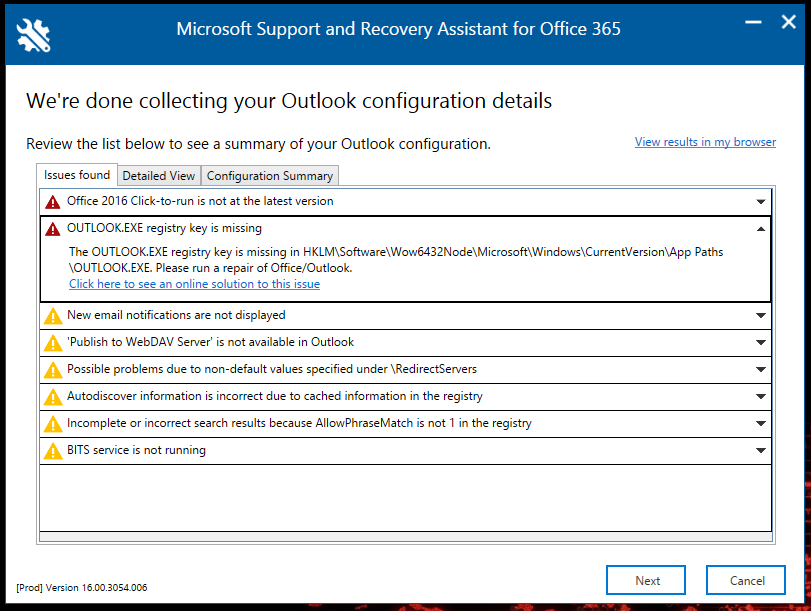Open the Configuration Summary tab
Viewport: 811px width, 611px height.
pos(269,176)
